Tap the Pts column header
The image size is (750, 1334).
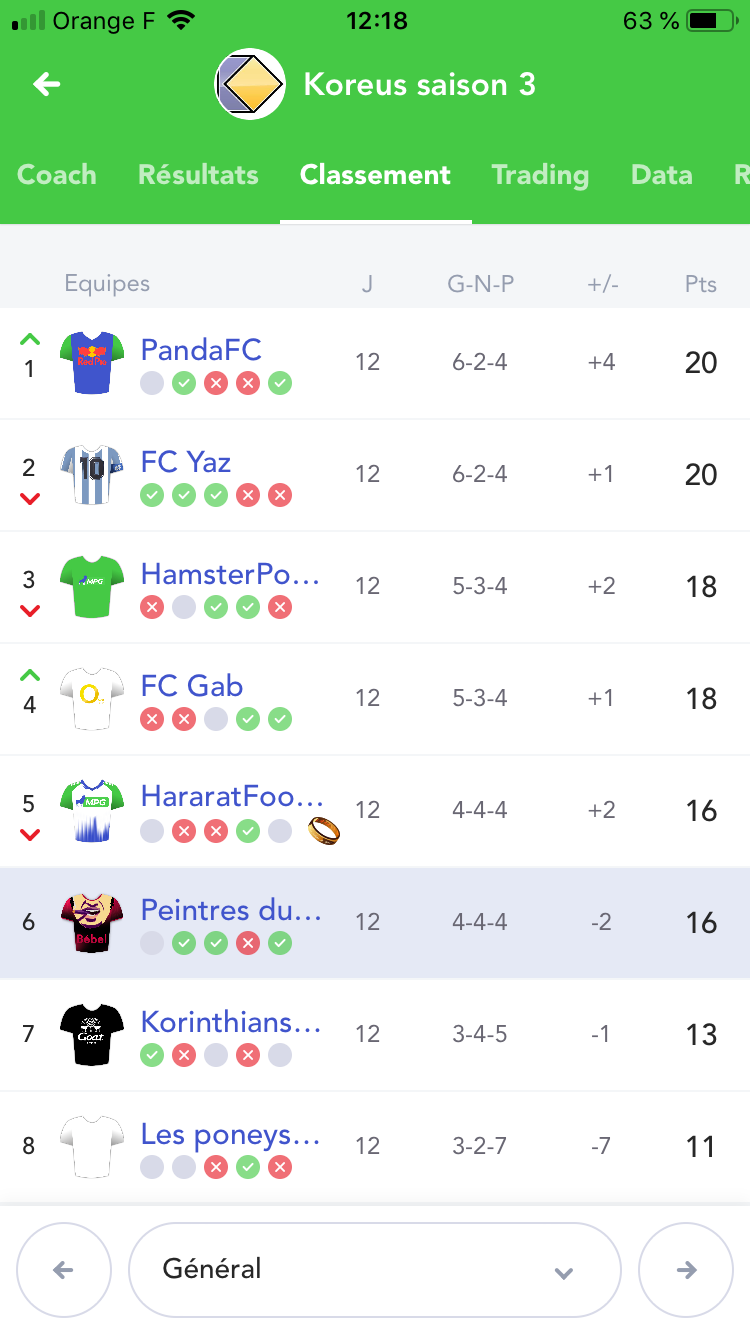pos(700,284)
